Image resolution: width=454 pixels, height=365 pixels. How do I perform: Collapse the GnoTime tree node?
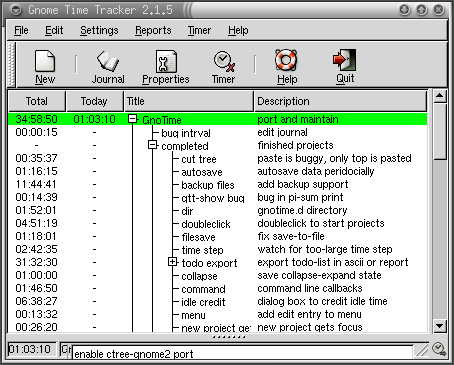133,119
